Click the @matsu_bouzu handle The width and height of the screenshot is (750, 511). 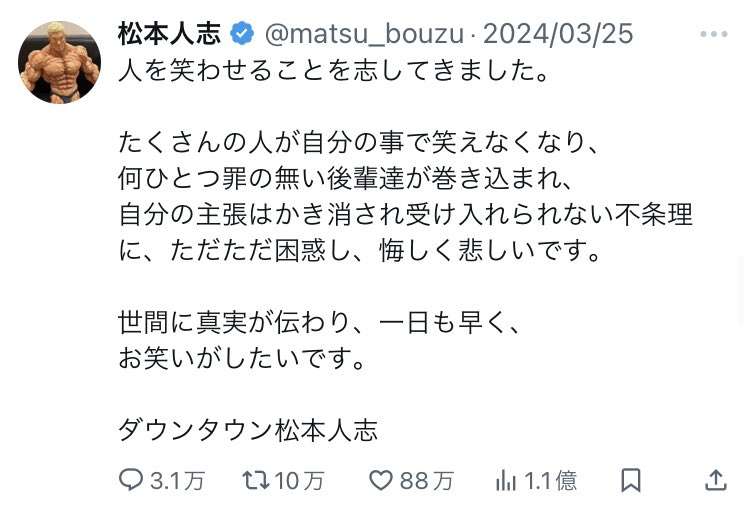pos(364,34)
